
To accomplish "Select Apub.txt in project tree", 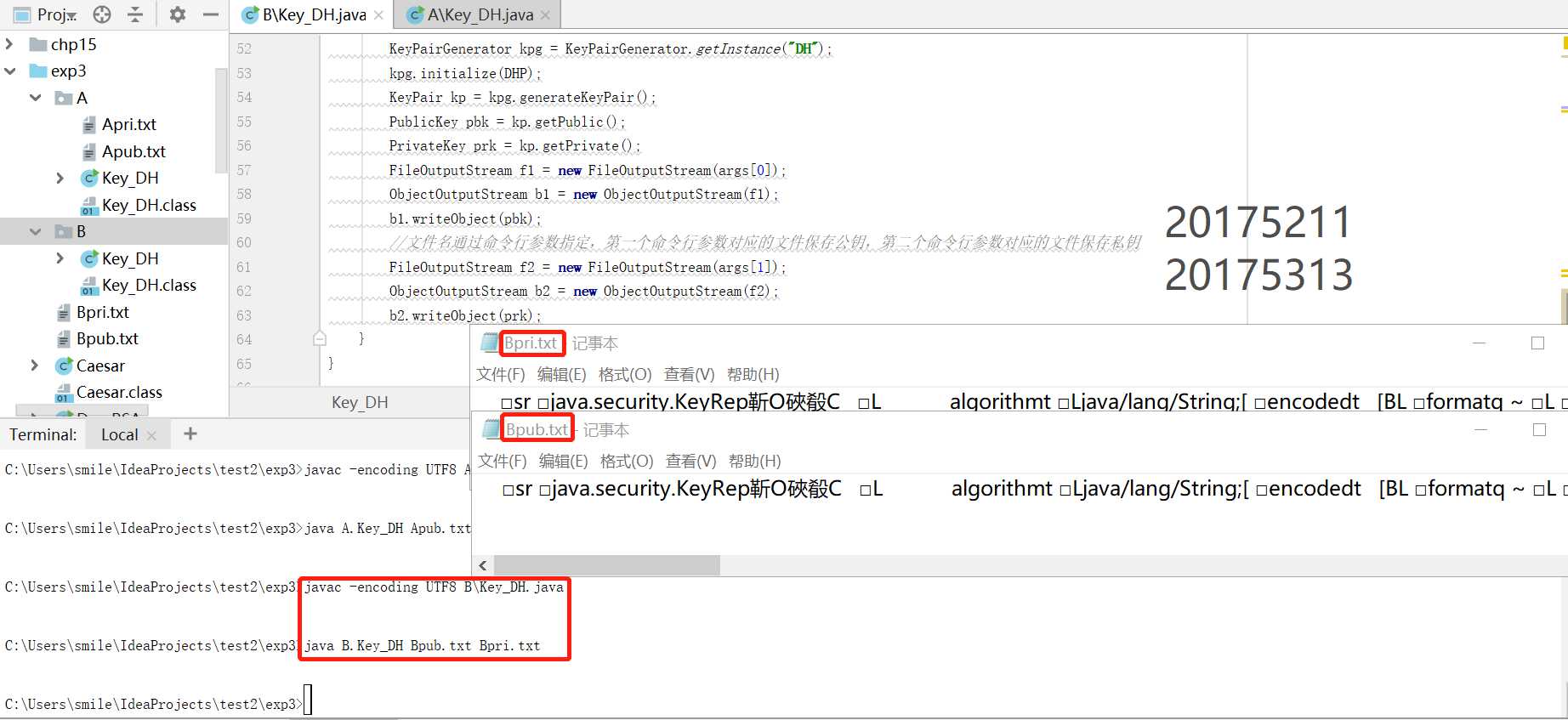I will (134, 151).
